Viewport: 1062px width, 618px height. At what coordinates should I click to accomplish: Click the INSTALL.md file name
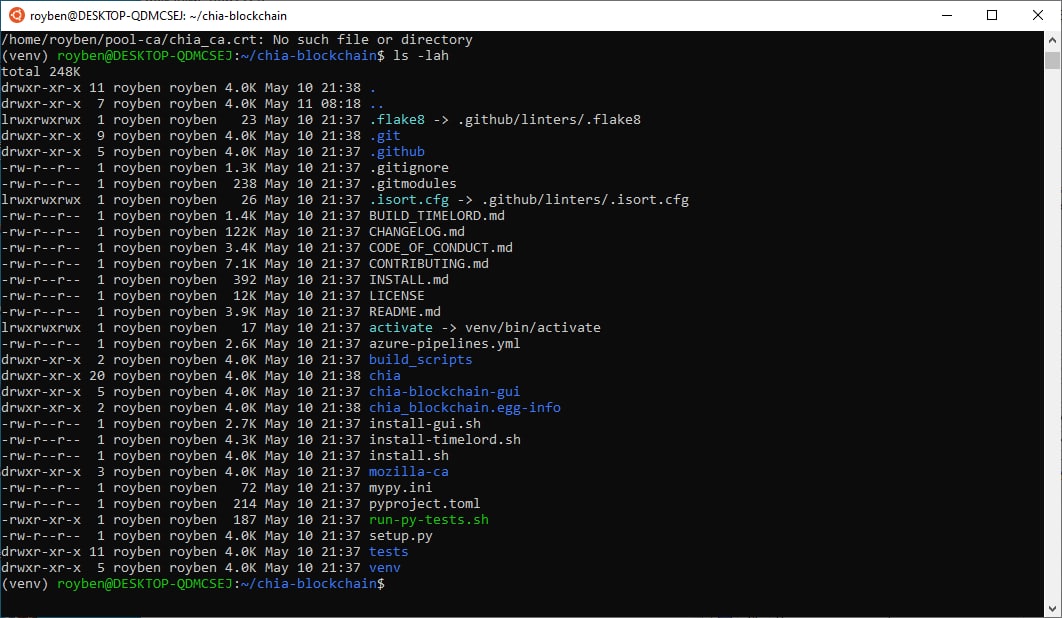click(408, 280)
